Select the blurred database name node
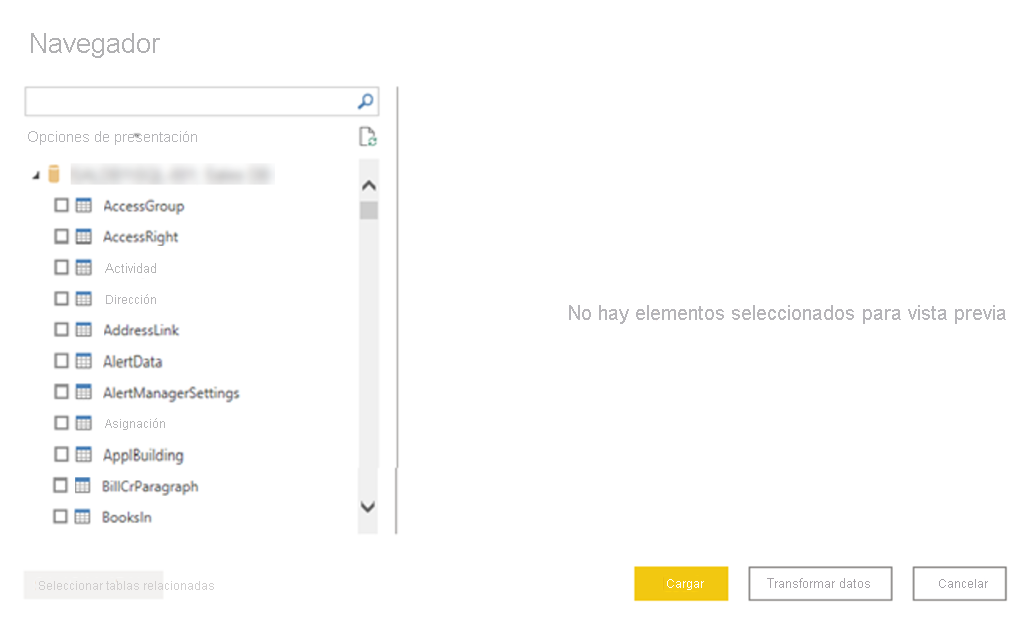The image size is (1024, 624). coord(172,174)
